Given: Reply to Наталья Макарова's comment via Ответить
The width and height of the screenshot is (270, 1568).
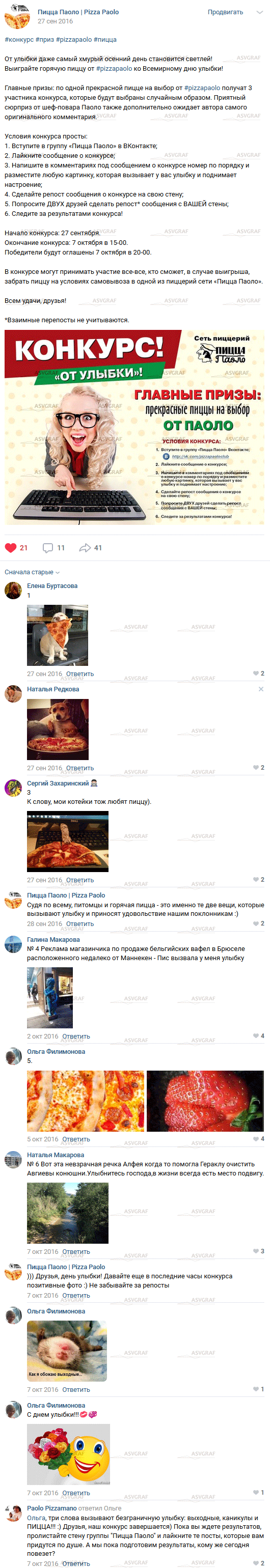Looking at the screenshot, I should click(76, 1251).
